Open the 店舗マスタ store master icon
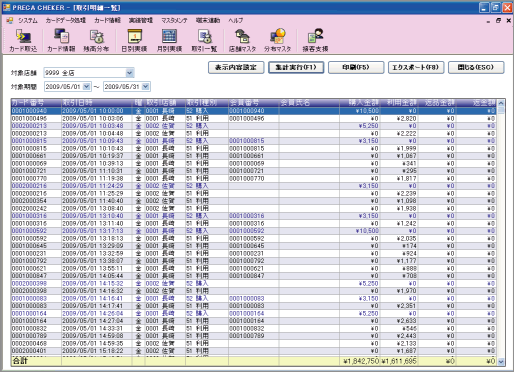 coord(242,40)
